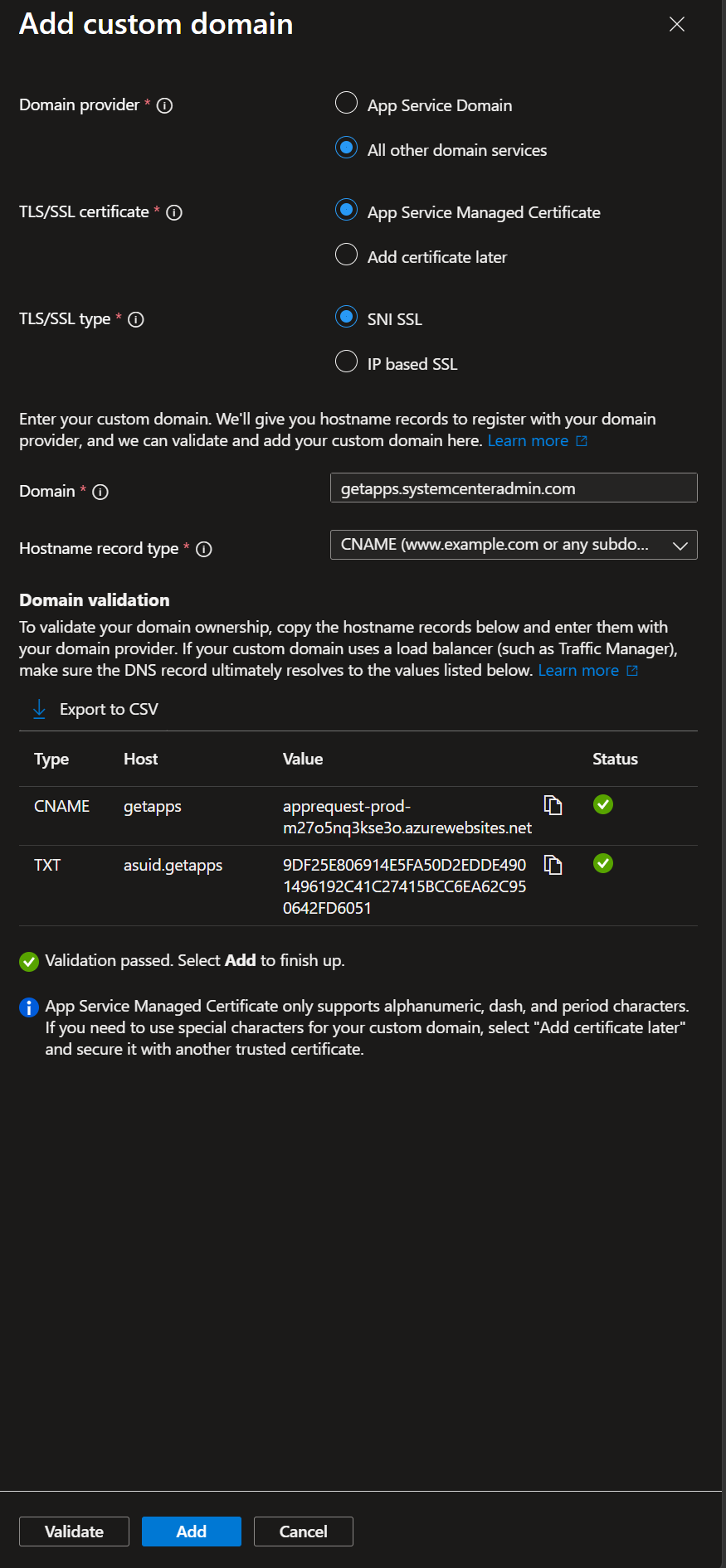Image resolution: width=726 pixels, height=1568 pixels.
Task: Click the TXT type cell
Action: [x=47, y=865]
